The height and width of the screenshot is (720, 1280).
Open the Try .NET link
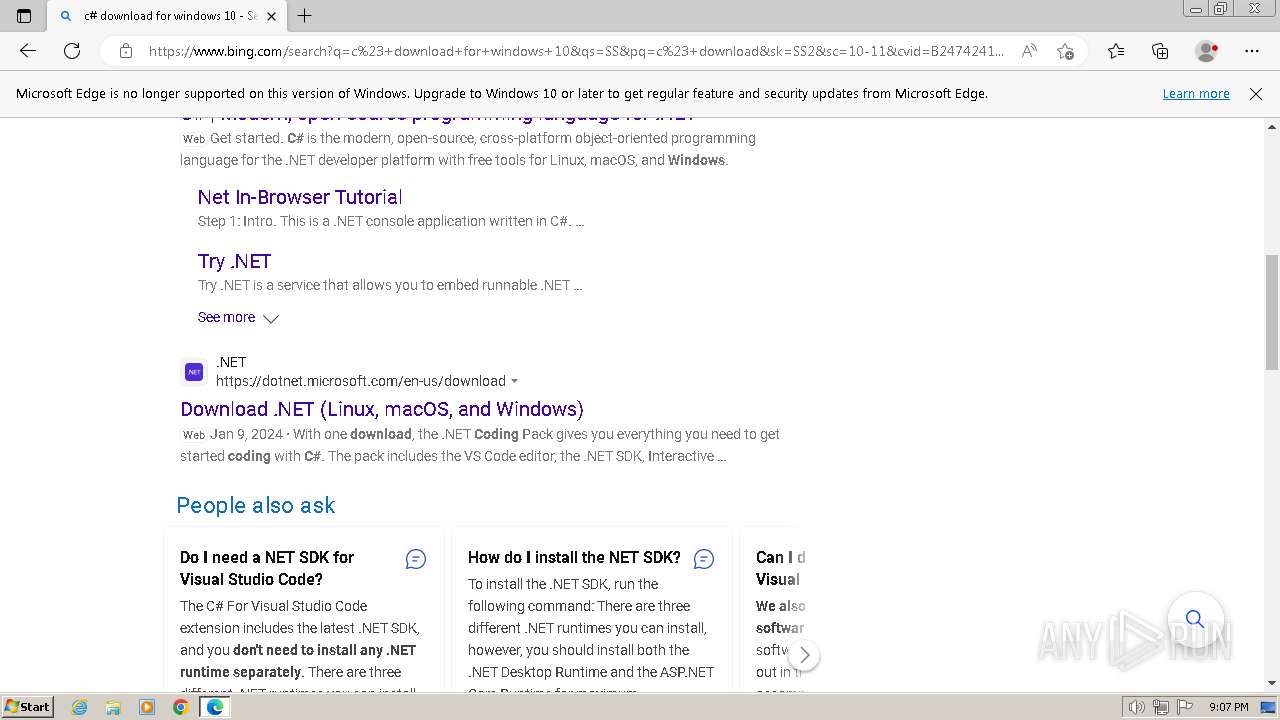234,261
